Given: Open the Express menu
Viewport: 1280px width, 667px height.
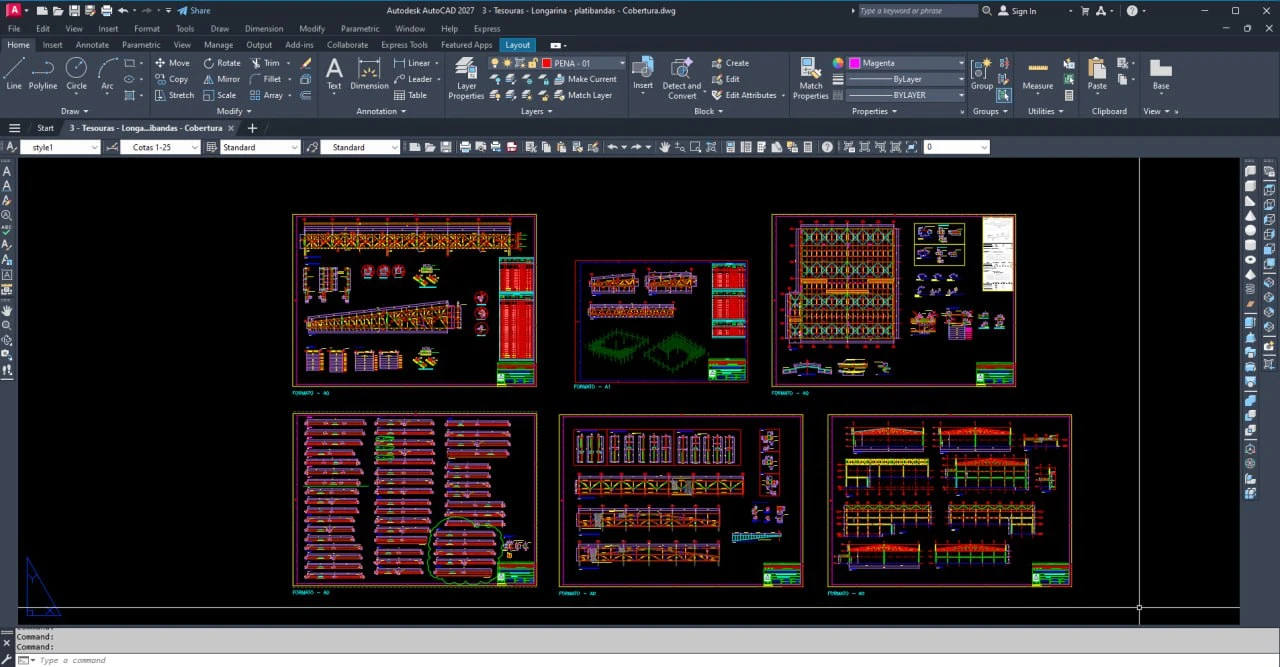Looking at the screenshot, I should pyautogui.click(x=486, y=29).
